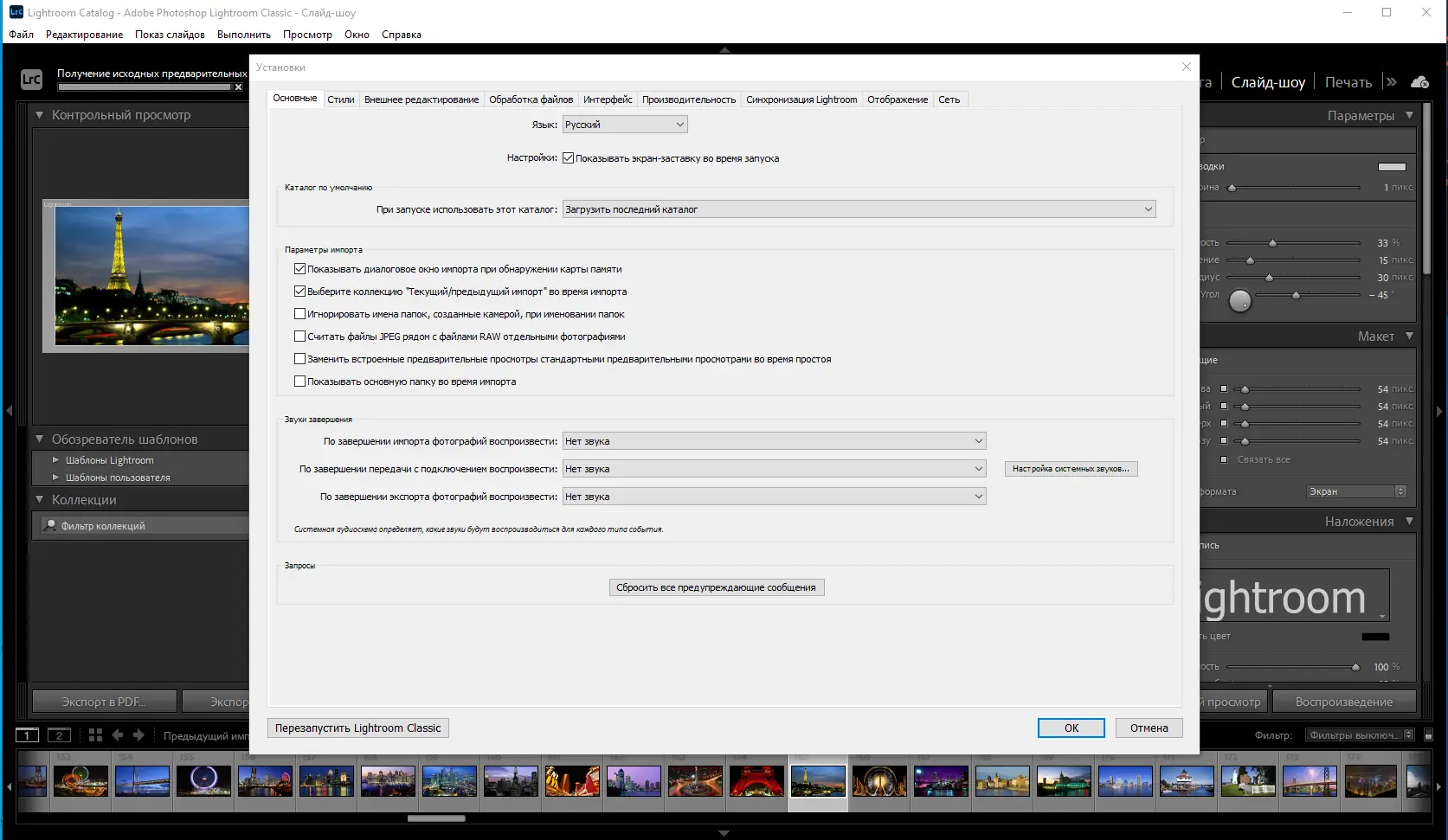The height and width of the screenshot is (840, 1448).
Task: Show more modules with the double-arrow icon
Action: 1391,82
